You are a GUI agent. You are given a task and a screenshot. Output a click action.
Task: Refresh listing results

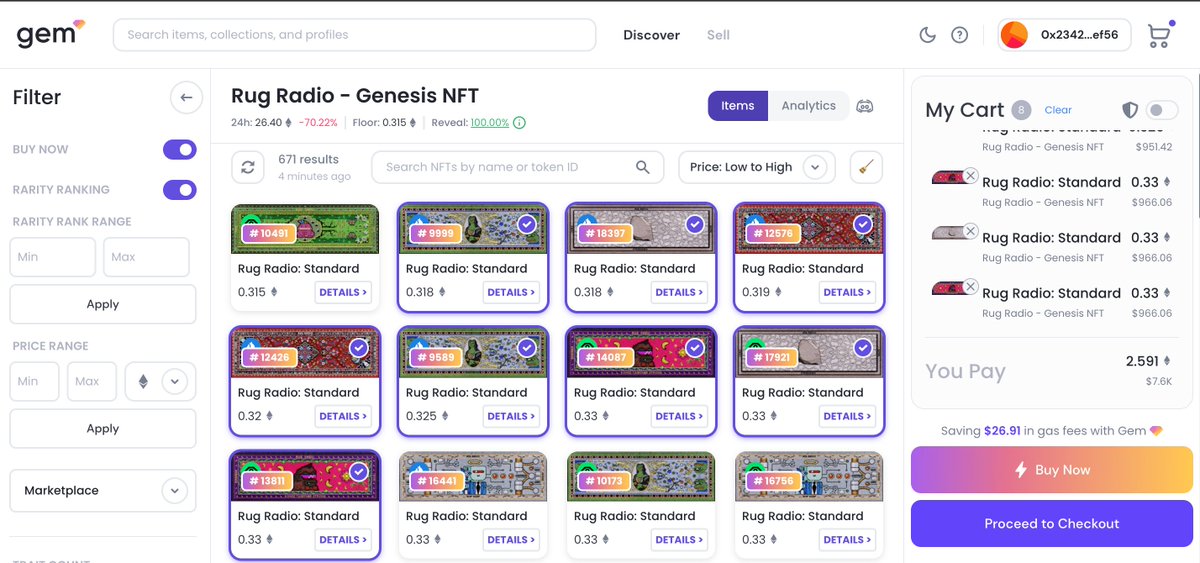click(247, 167)
